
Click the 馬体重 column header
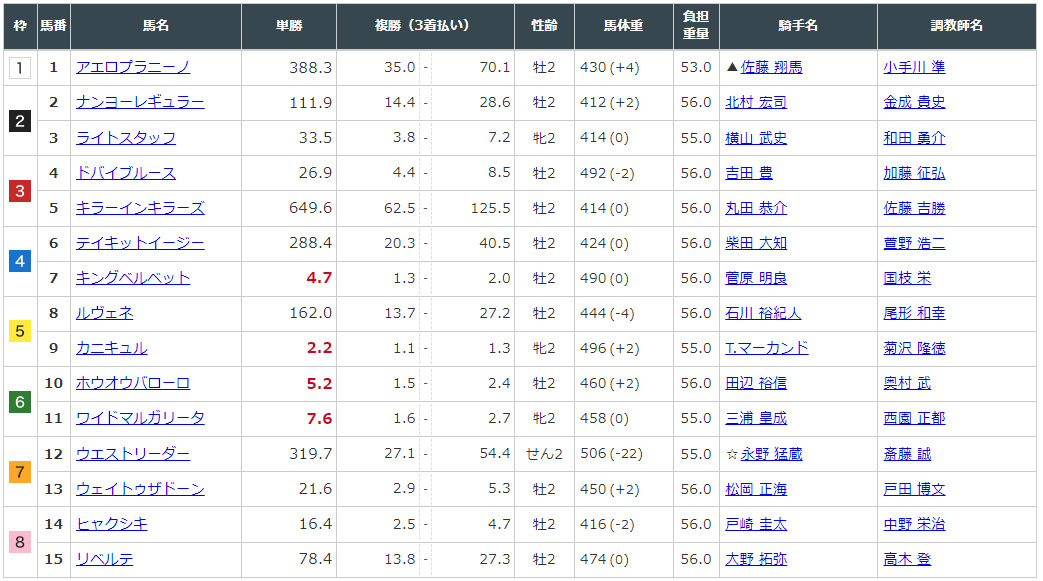click(x=623, y=26)
